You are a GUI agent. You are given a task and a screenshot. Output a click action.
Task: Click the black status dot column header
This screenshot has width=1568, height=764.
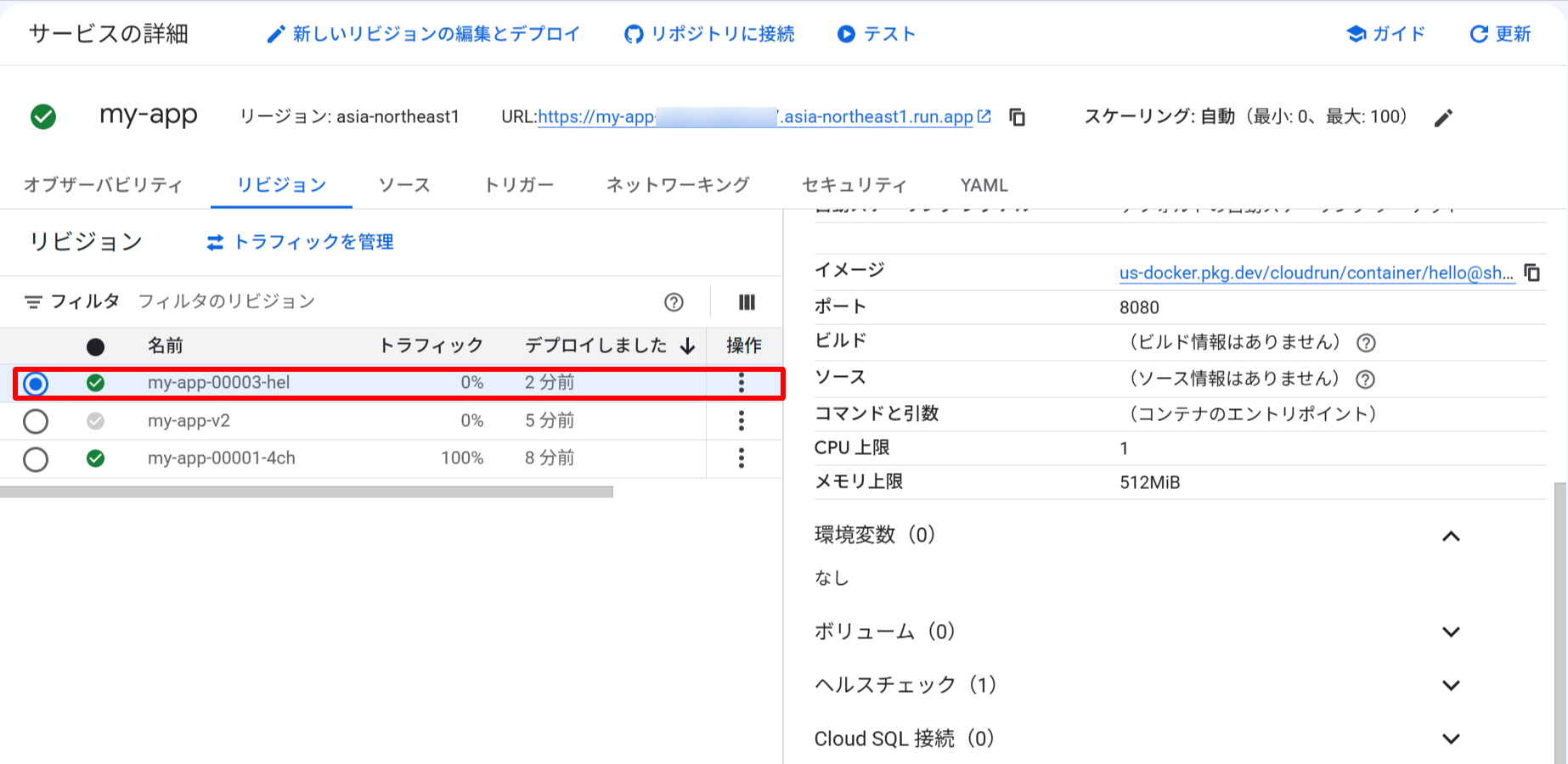coord(95,346)
